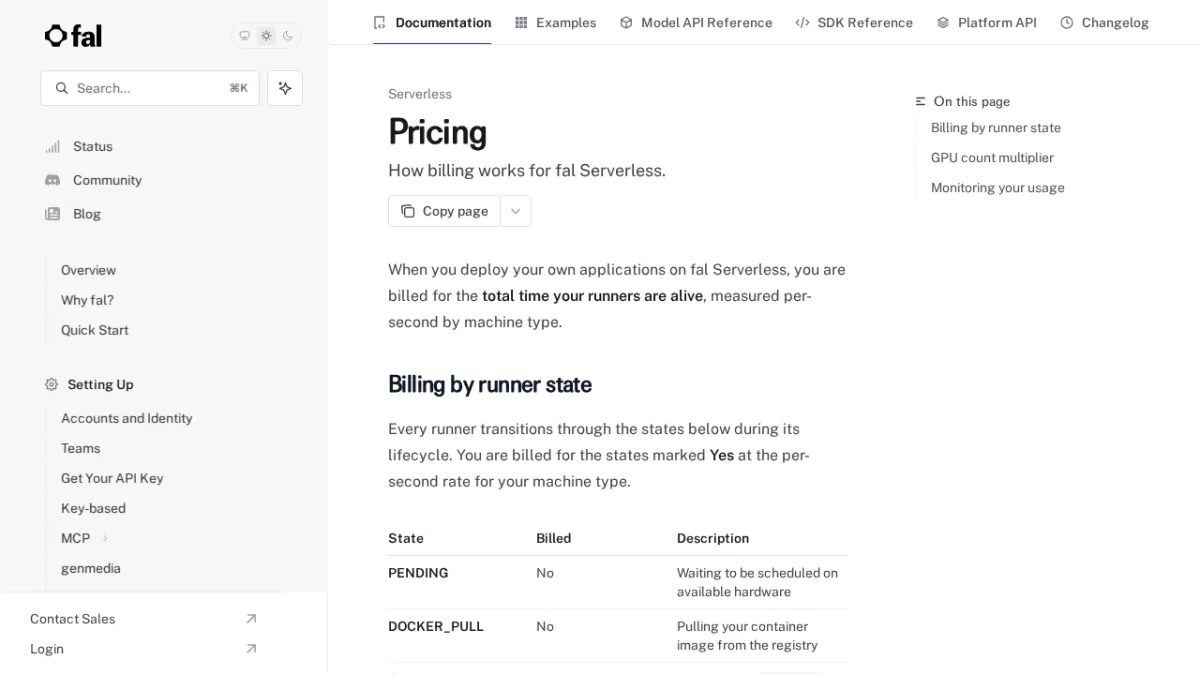The height and width of the screenshot is (675, 1200).
Task: Click the Platform API layers icon
Action: 943,22
